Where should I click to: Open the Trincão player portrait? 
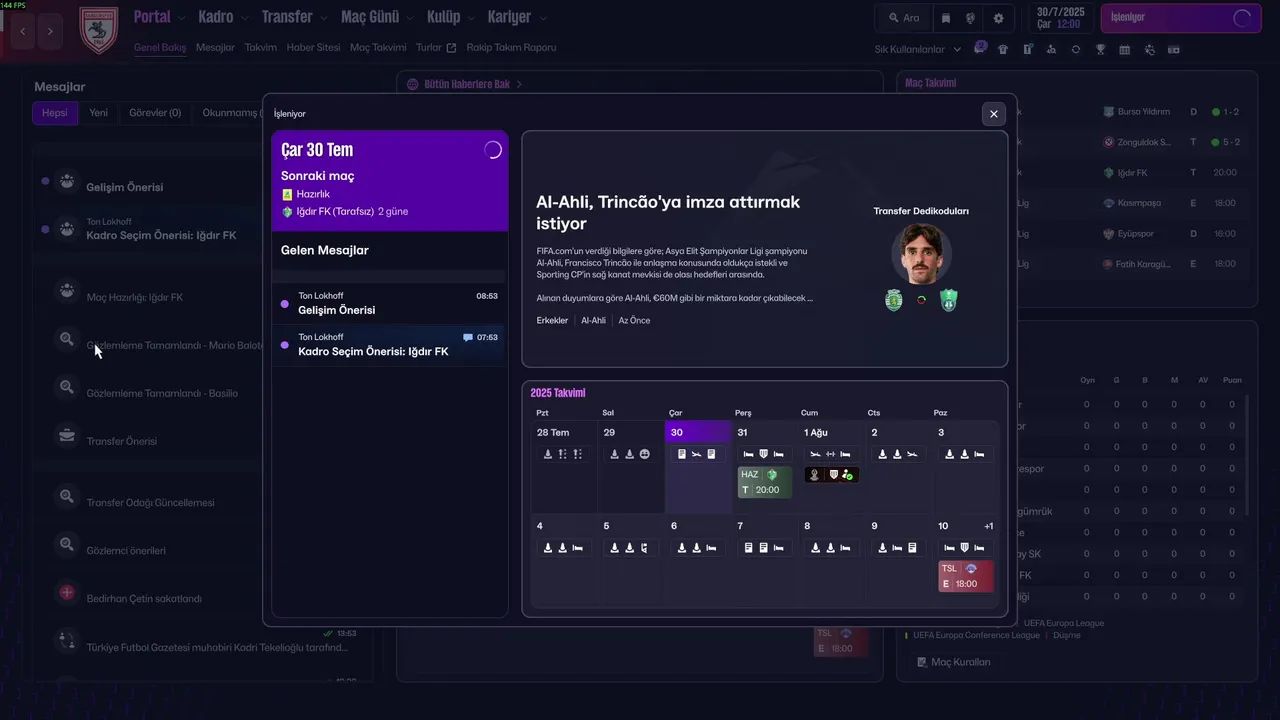[x=921, y=254]
